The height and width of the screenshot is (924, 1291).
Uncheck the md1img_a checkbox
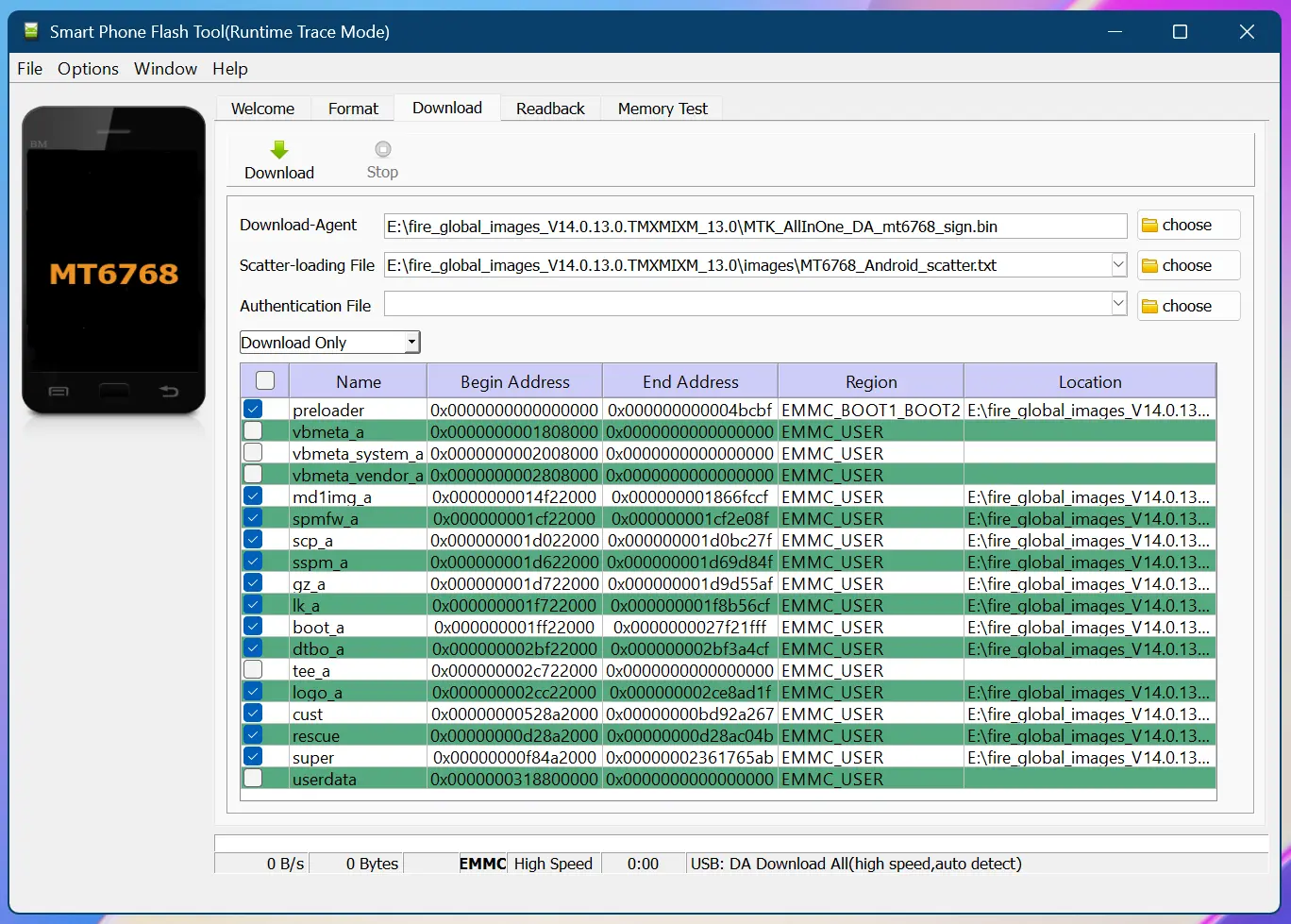click(x=253, y=496)
